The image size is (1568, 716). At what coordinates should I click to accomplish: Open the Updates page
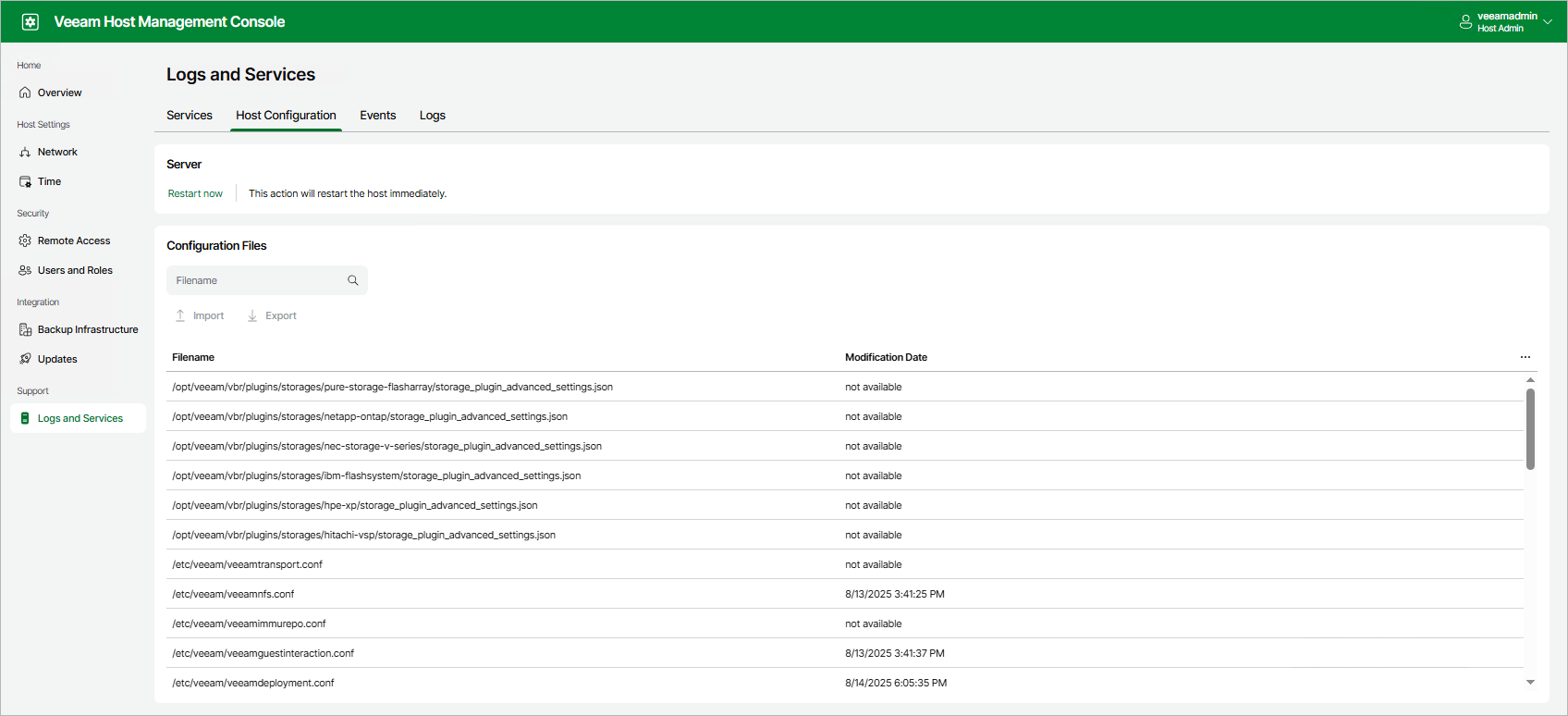point(57,359)
